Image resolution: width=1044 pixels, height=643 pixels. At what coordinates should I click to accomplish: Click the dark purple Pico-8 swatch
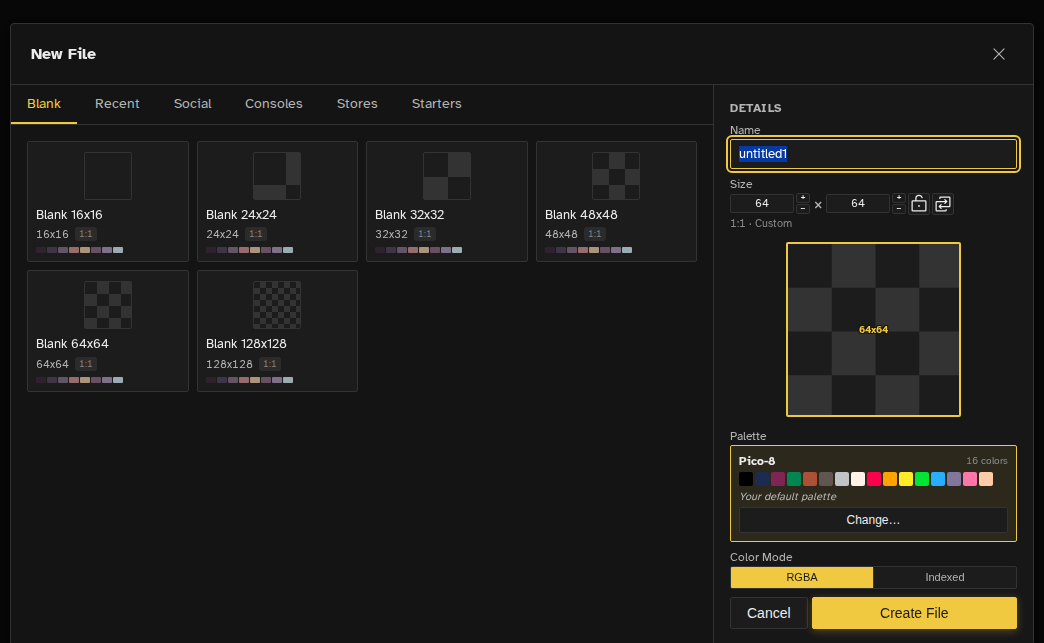click(778, 479)
